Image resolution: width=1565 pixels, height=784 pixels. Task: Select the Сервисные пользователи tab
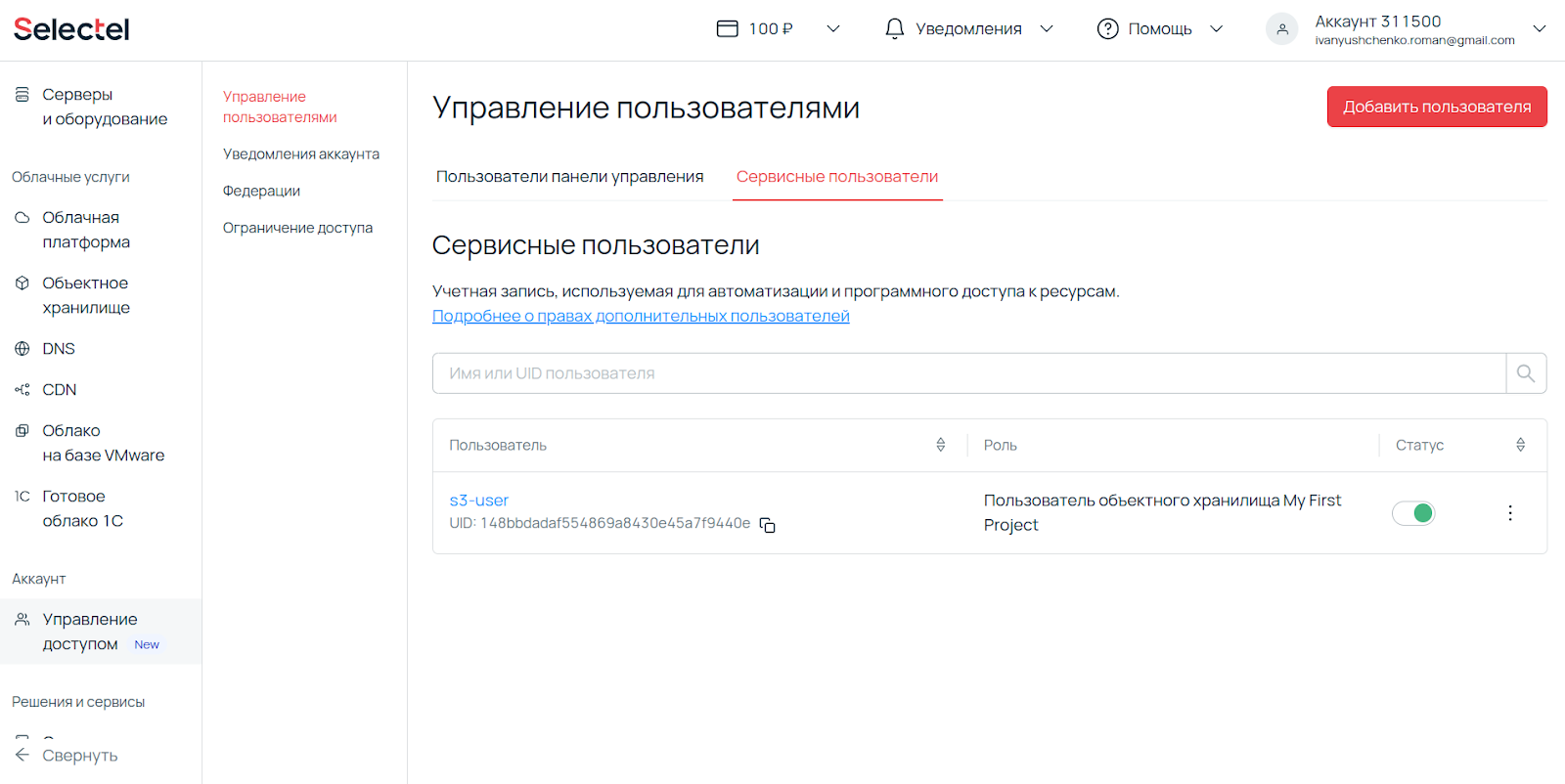click(x=837, y=177)
